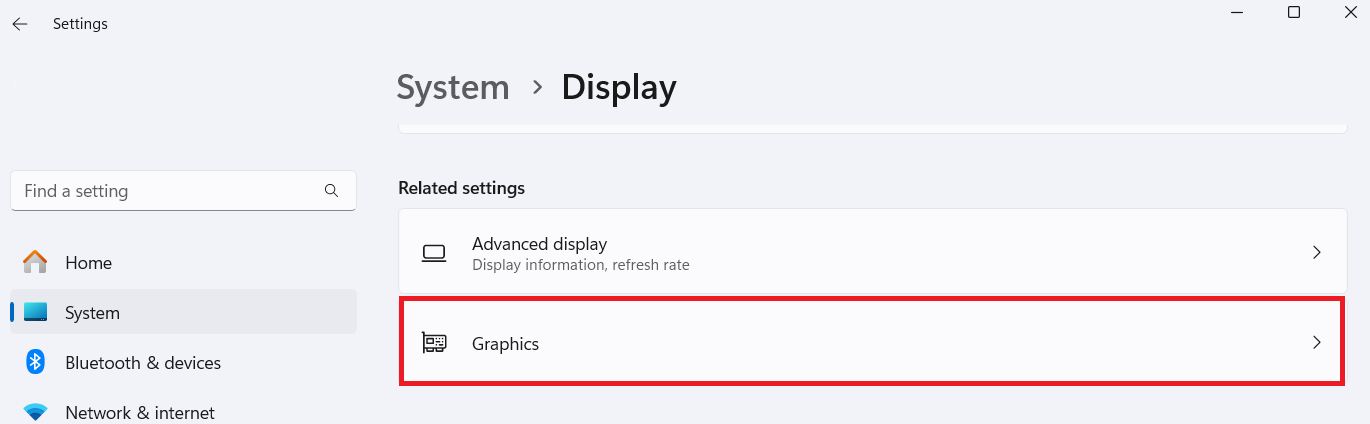Expand the Advanced display chevron arrow
Viewport: 1370px width, 424px height.
(x=1317, y=253)
